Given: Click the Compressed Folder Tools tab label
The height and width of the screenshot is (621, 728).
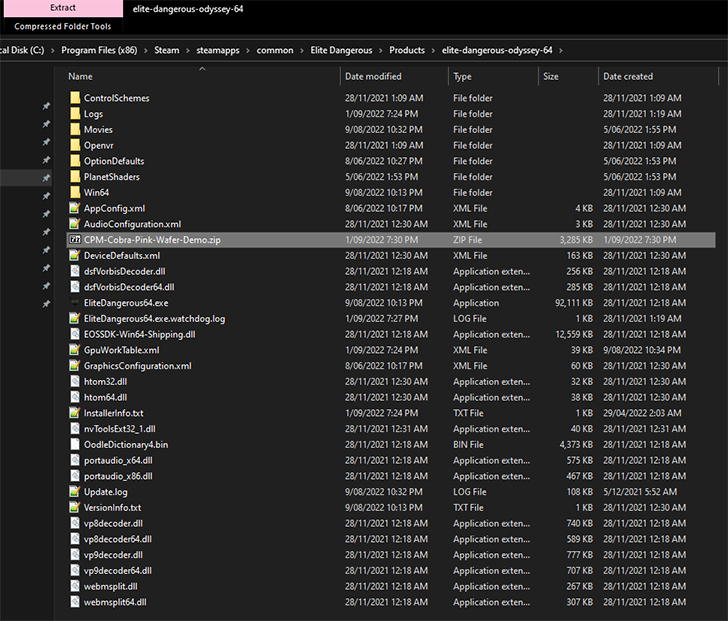Looking at the screenshot, I should [x=63, y=26].
